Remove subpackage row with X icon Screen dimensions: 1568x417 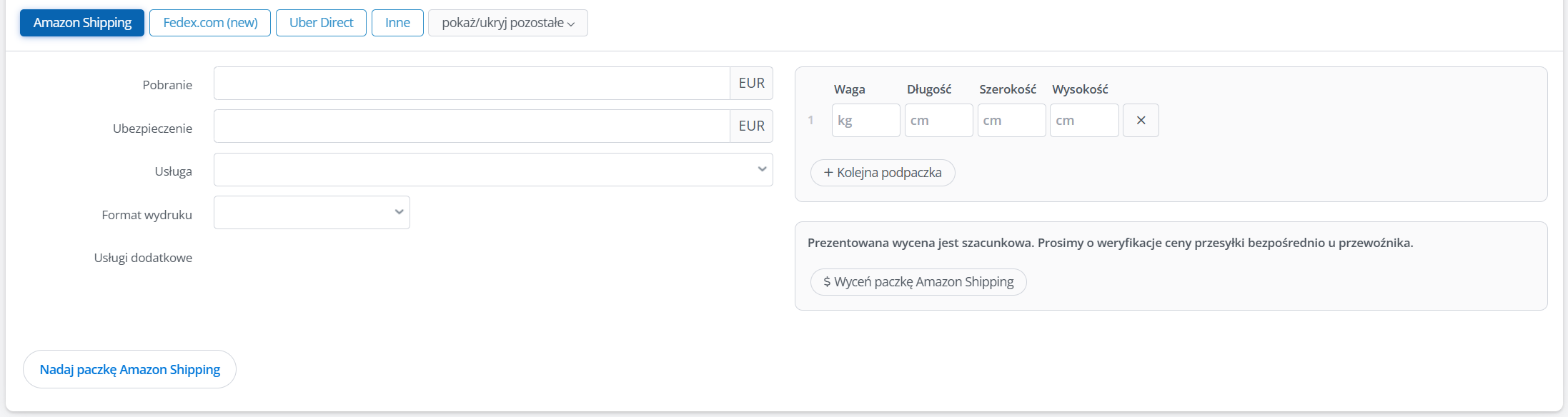coord(1141,121)
